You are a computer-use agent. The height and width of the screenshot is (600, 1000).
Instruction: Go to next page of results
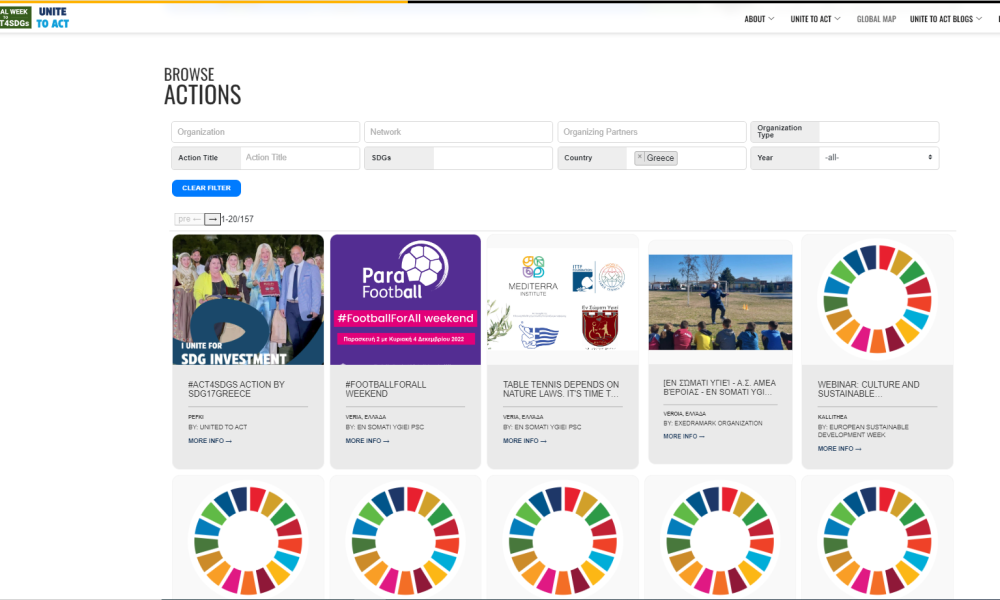point(212,219)
